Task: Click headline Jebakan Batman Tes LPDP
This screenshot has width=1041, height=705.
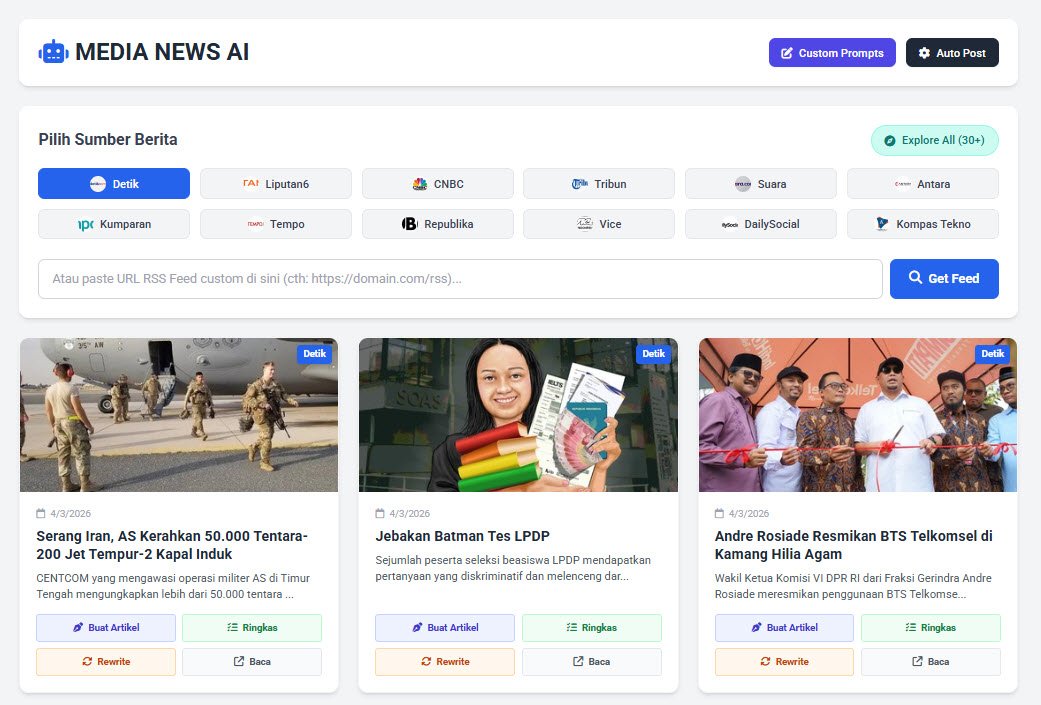Action: point(463,536)
